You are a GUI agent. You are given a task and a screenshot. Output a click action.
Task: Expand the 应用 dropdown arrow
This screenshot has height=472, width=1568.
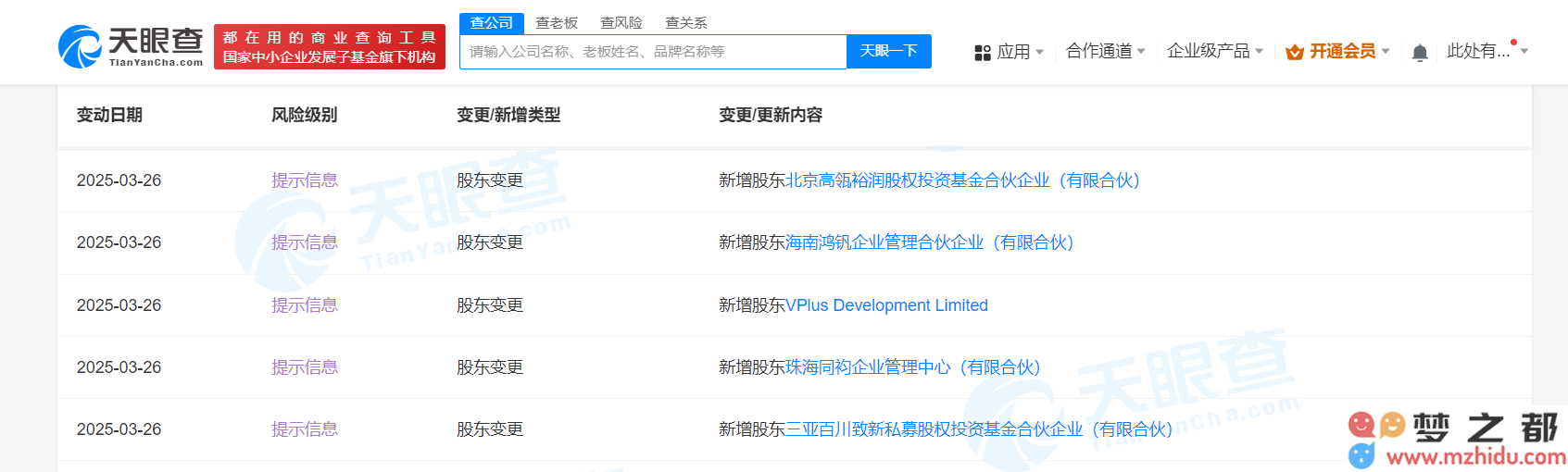1040,52
